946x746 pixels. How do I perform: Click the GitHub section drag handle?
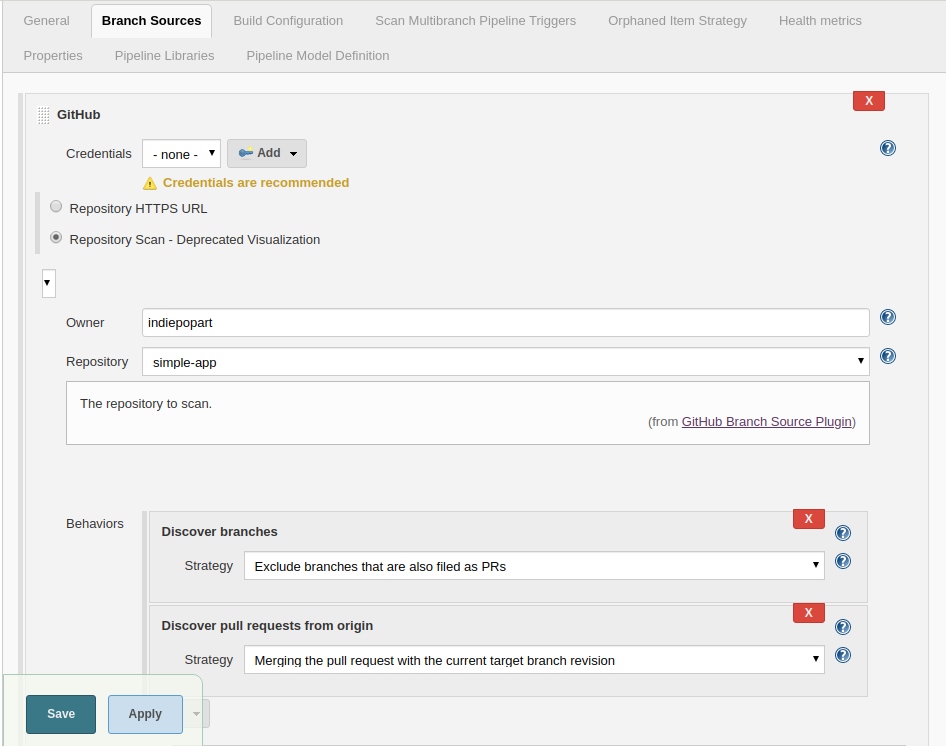click(43, 115)
